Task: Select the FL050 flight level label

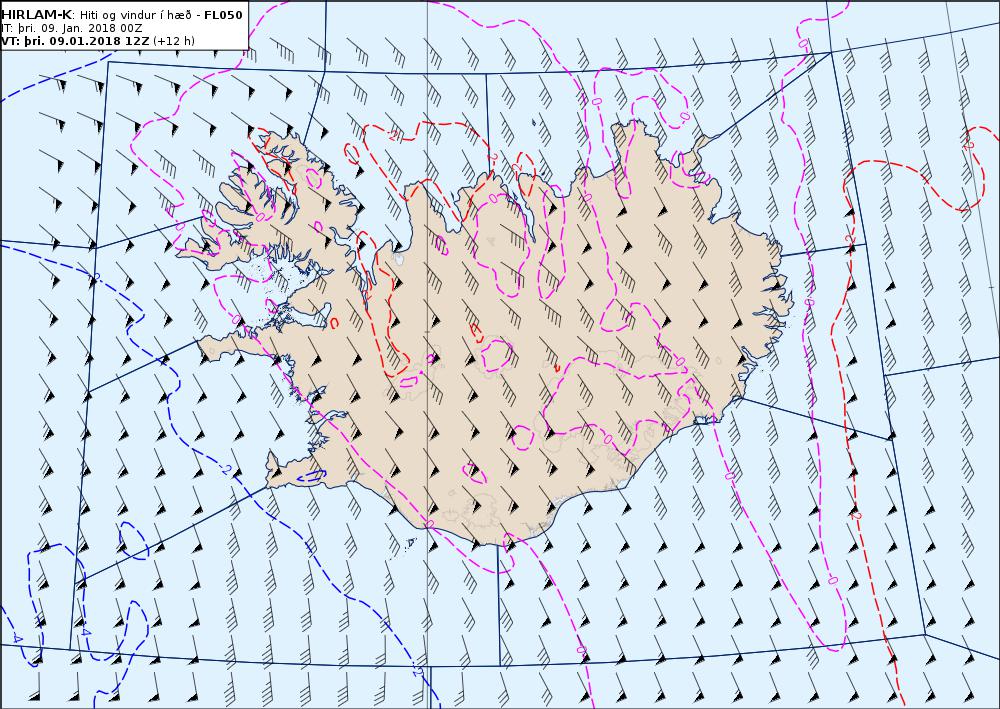Action: [223, 15]
